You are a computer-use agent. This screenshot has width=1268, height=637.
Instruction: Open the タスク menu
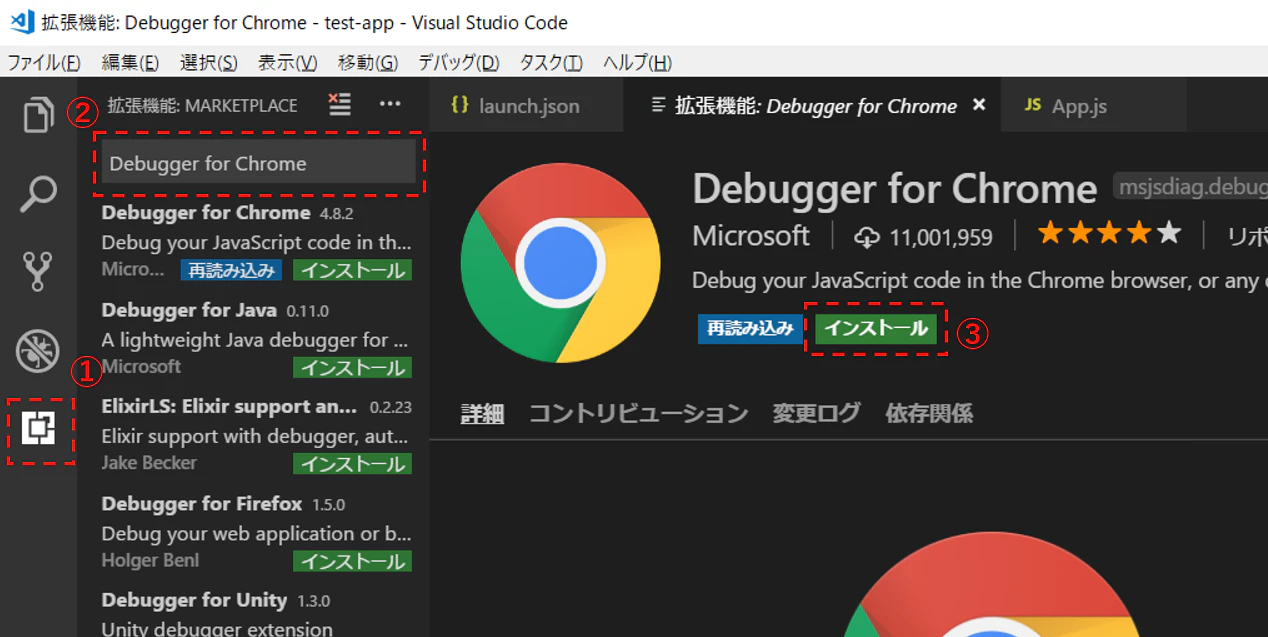point(550,63)
